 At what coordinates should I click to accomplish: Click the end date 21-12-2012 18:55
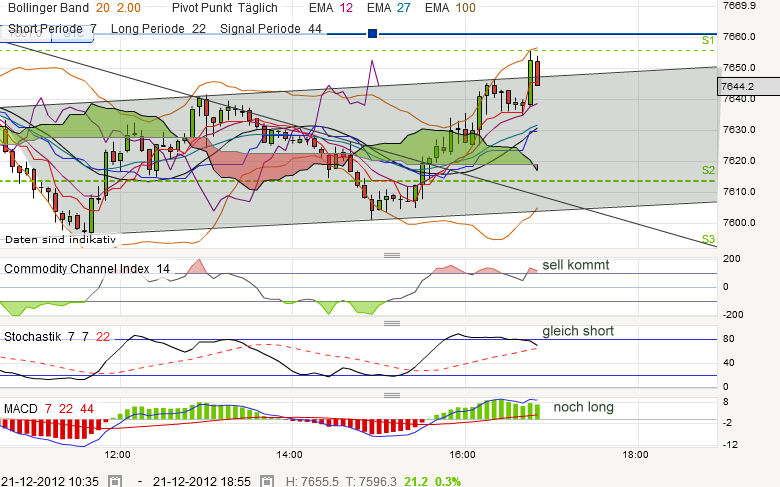[202, 481]
